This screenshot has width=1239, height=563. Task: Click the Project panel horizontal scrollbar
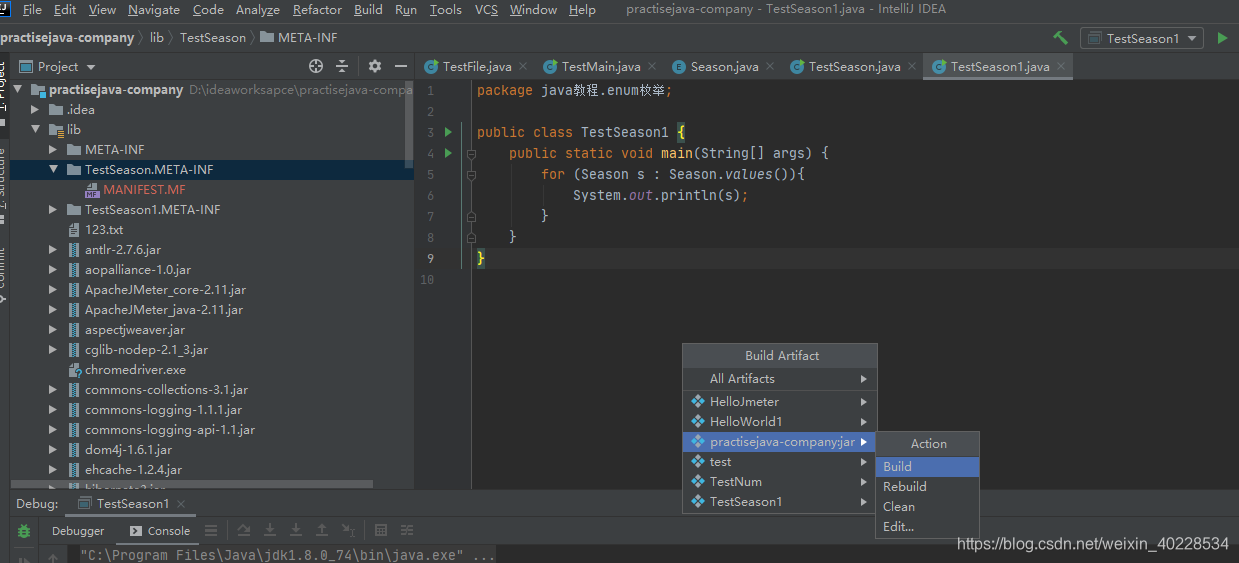pyautogui.click(x=190, y=485)
